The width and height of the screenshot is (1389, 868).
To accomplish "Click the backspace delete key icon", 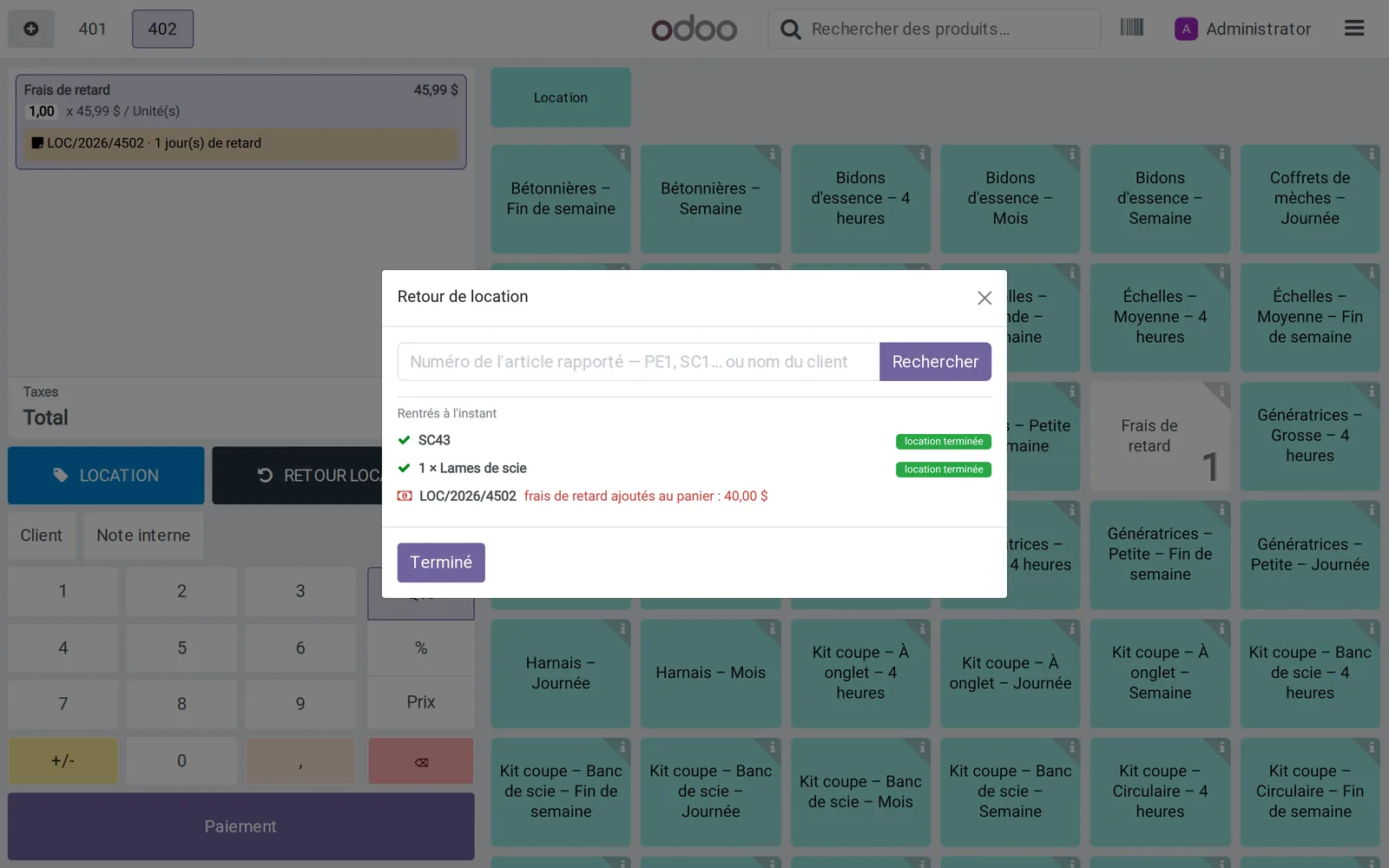I will click(421, 761).
